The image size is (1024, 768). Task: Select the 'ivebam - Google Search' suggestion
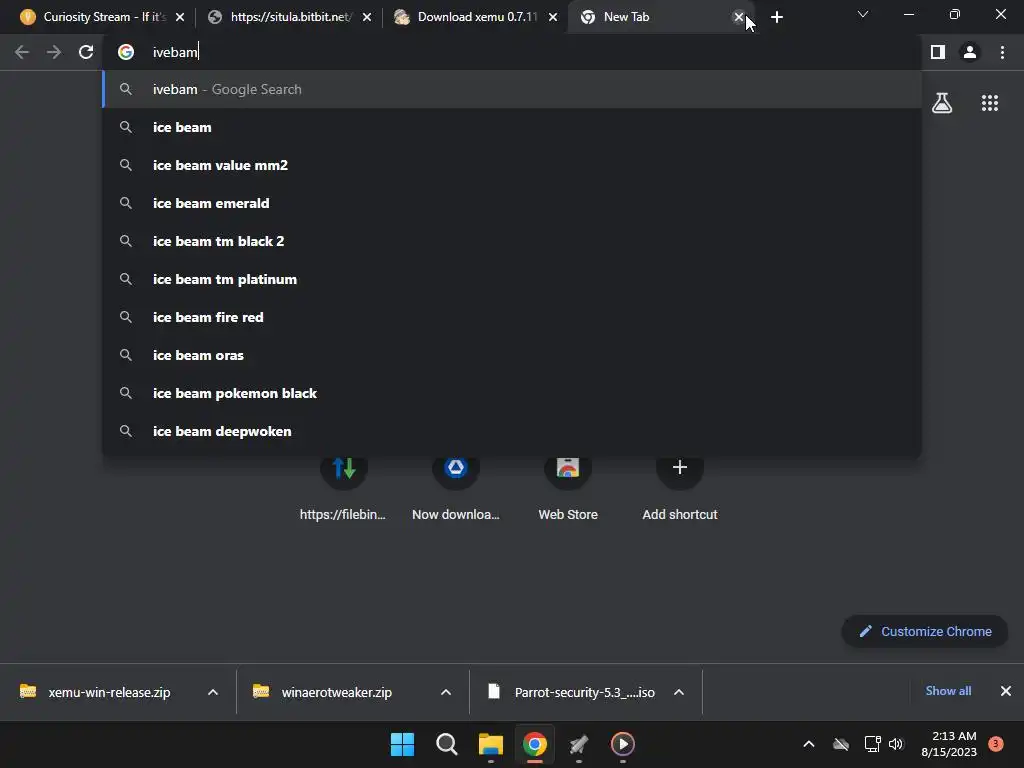point(512,89)
